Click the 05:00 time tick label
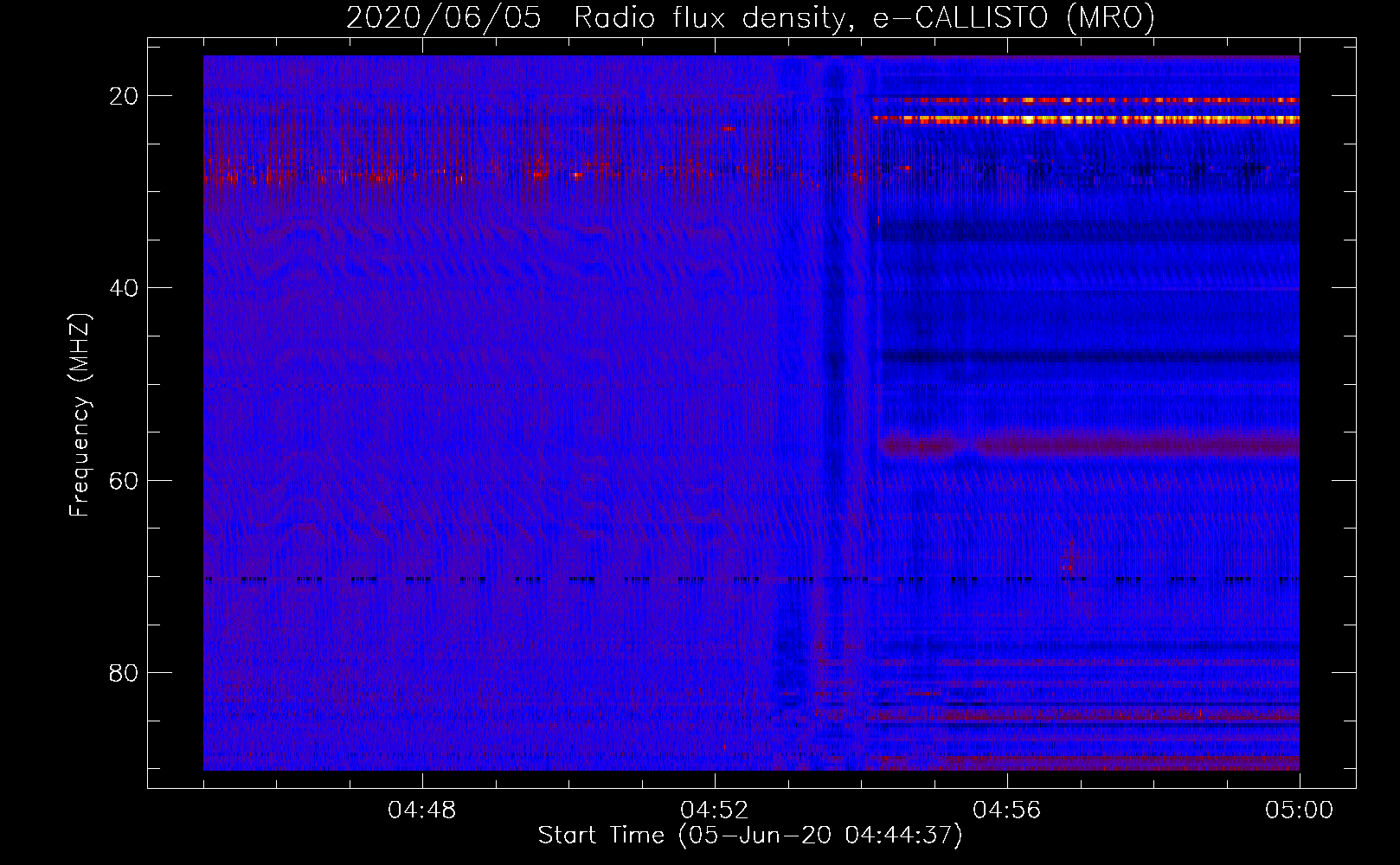Image resolution: width=1400 pixels, height=865 pixels. coord(1300,811)
